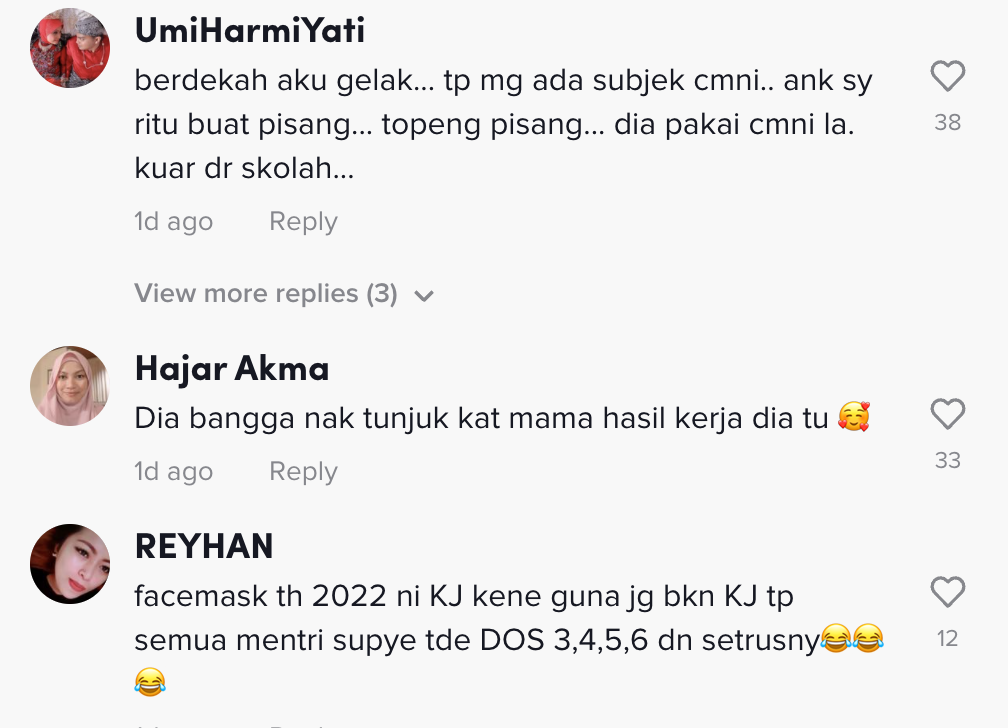Reply to UmiHarmiYati's comment
Image resolution: width=1008 pixels, height=728 pixels.
[x=303, y=221]
